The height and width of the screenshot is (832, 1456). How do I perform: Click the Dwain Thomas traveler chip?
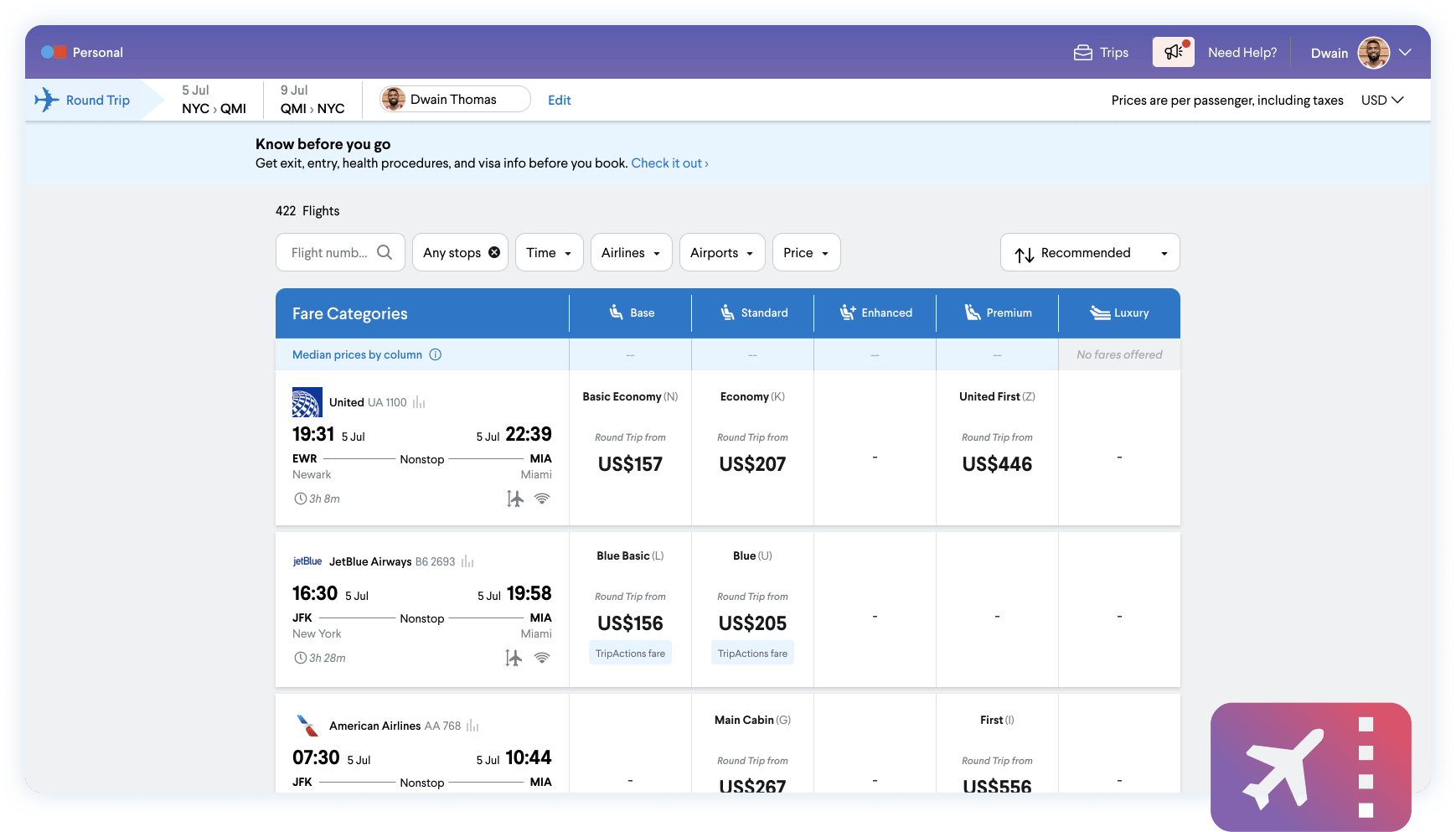click(455, 99)
